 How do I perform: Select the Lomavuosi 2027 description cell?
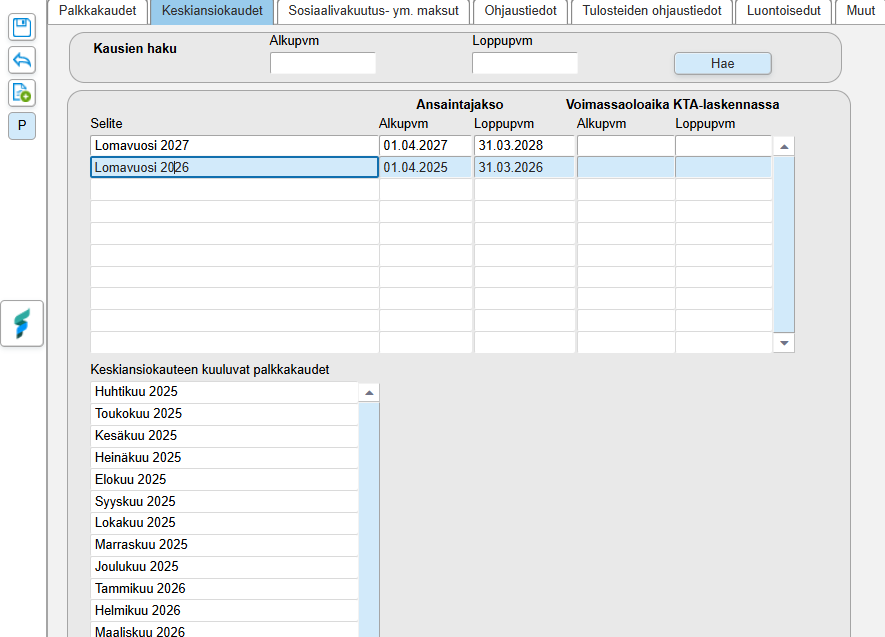click(x=234, y=146)
